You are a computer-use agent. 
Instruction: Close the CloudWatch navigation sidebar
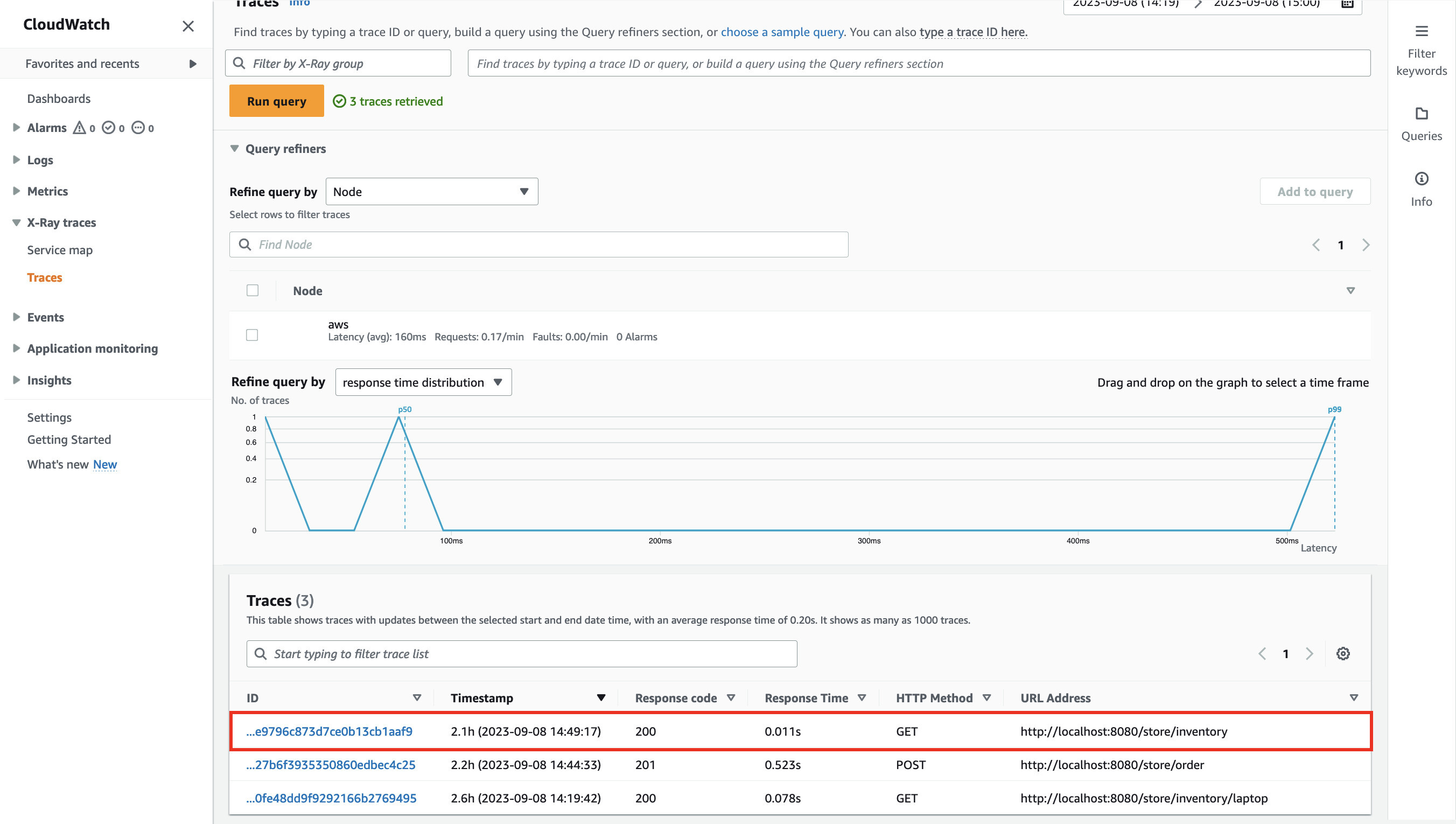[x=188, y=26]
